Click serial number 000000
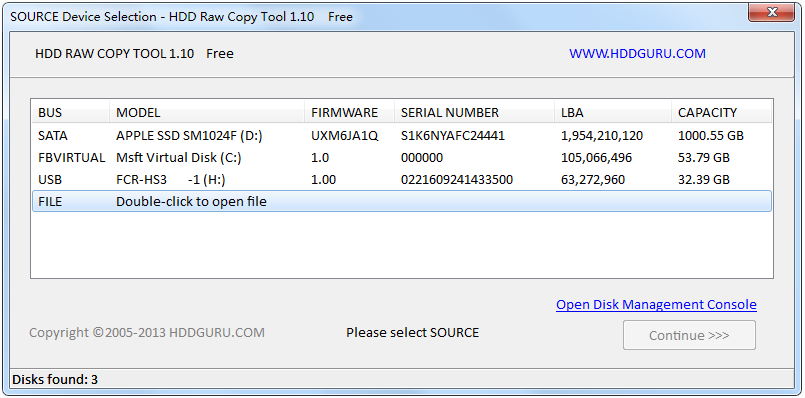Image resolution: width=805 pixels, height=398 pixels. [421, 158]
